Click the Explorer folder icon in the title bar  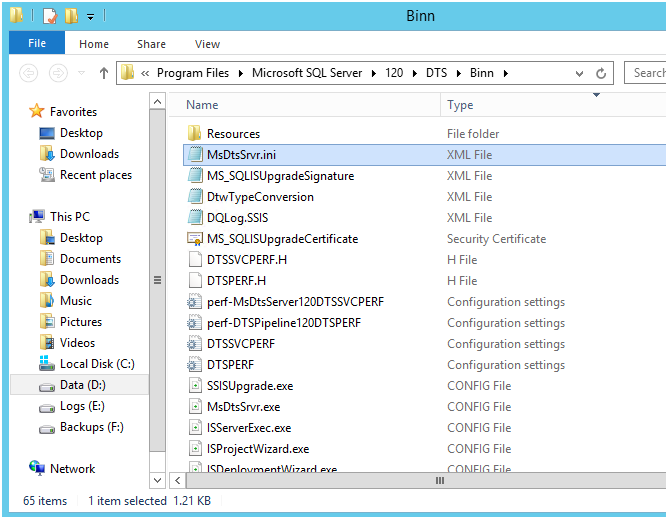(x=17, y=15)
